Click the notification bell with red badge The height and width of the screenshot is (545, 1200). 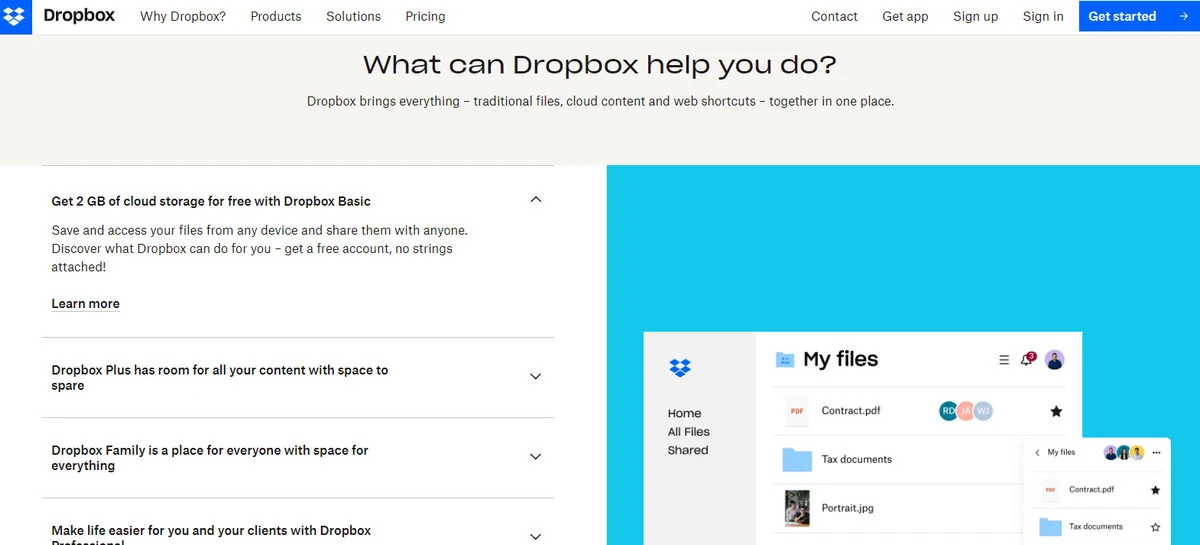pyautogui.click(x=1027, y=359)
